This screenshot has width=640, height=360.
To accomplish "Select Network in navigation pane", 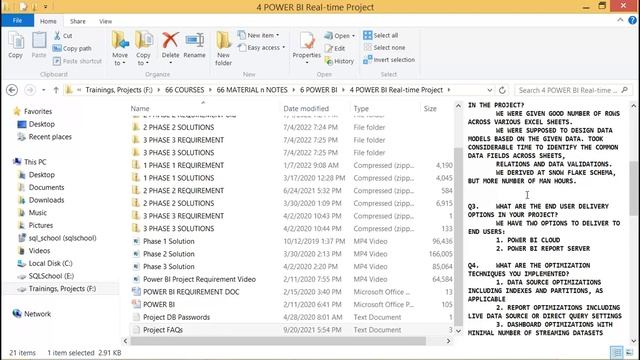I will coord(37,314).
